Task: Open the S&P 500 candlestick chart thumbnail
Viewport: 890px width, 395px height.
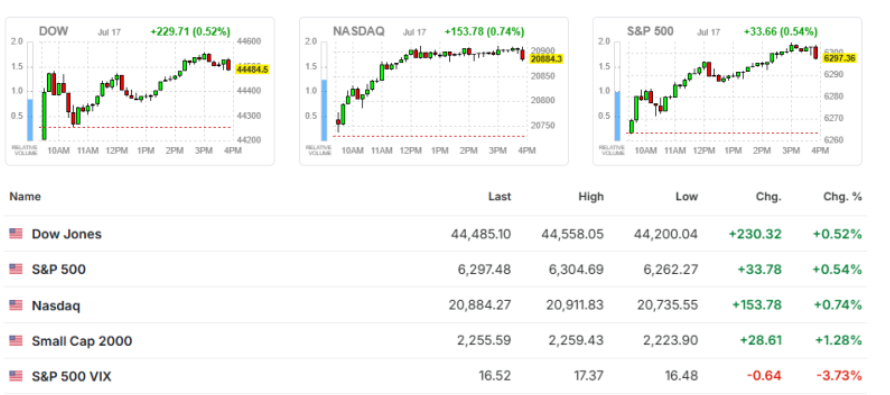Action: click(727, 91)
